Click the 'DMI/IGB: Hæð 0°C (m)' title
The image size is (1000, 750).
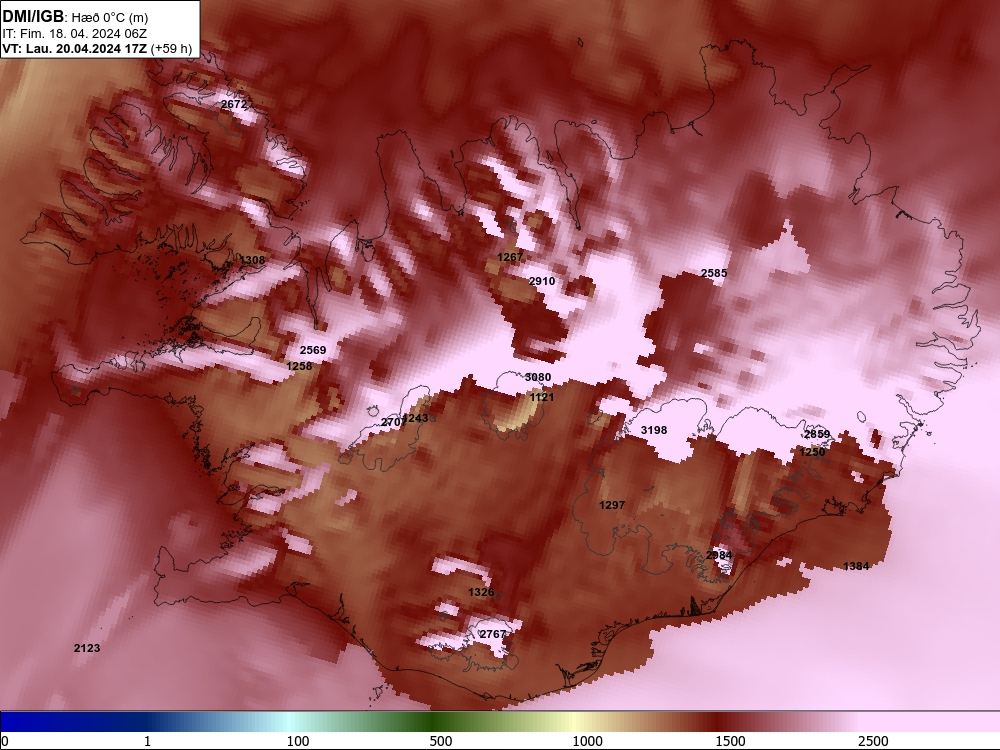(75, 17)
